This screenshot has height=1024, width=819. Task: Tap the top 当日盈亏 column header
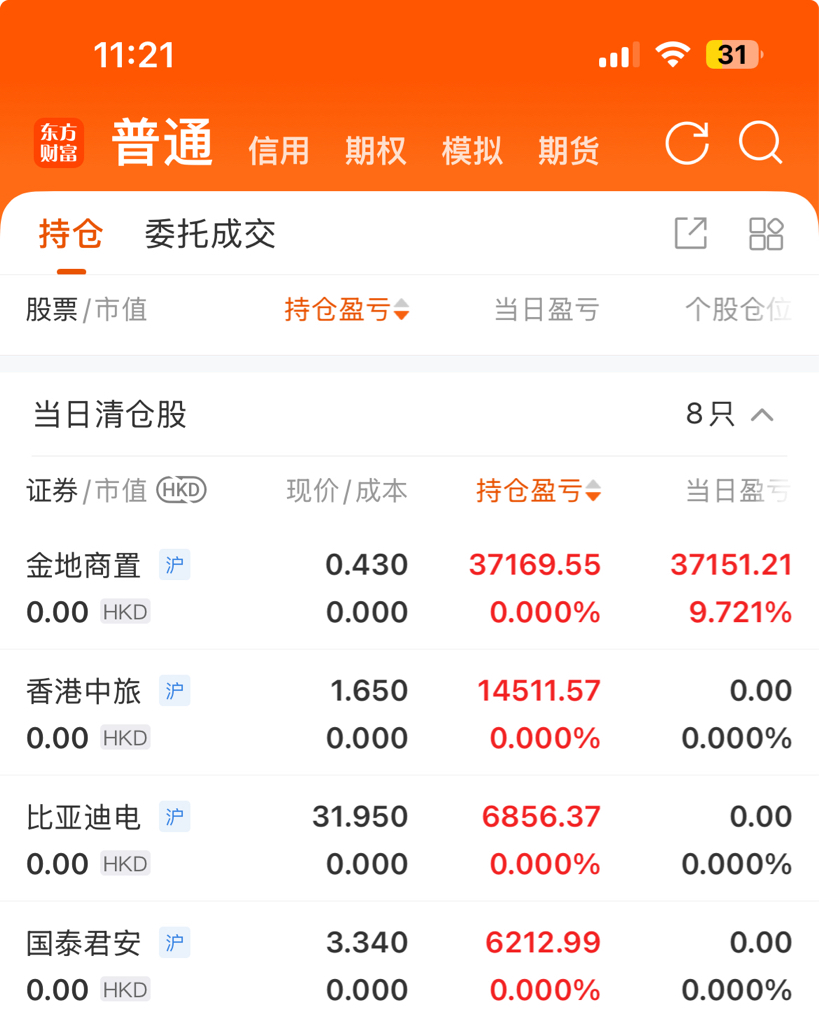pos(547,310)
